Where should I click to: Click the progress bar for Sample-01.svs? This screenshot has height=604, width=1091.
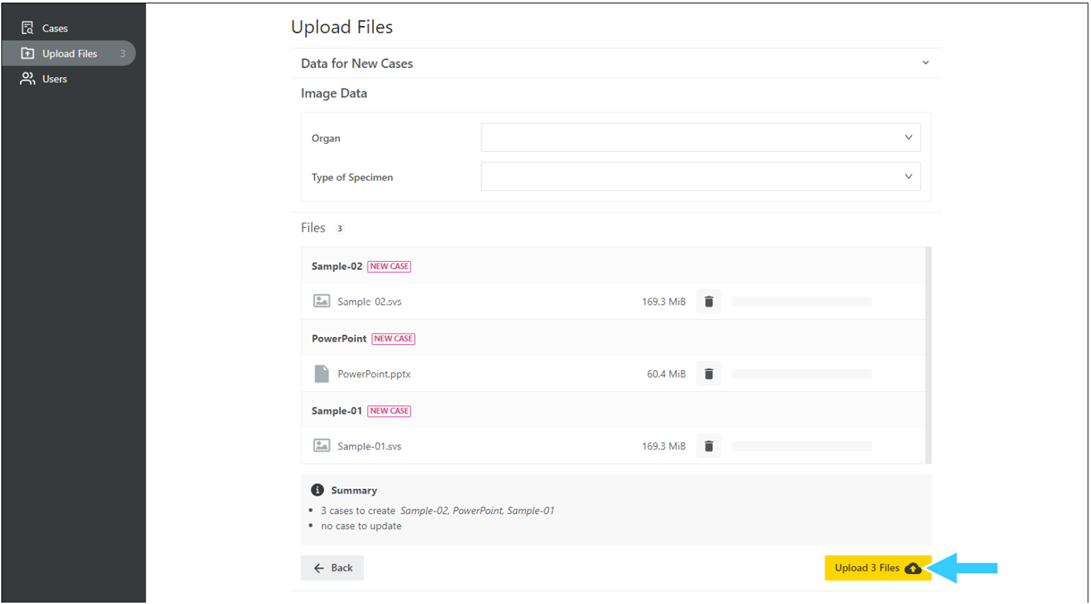pyautogui.click(x=802, y=446)
